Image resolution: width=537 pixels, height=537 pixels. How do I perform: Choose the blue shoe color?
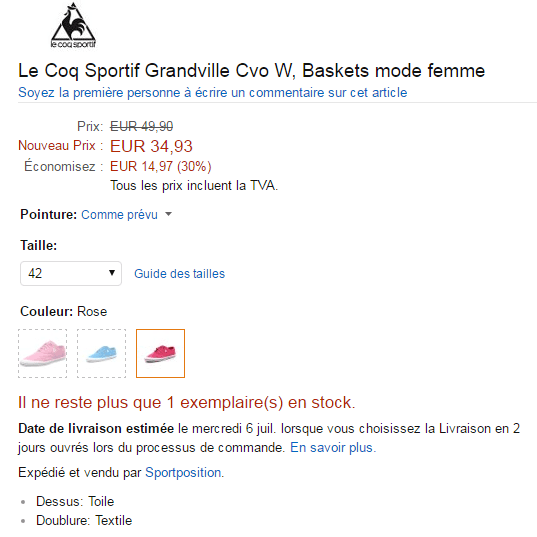point(101,353)
